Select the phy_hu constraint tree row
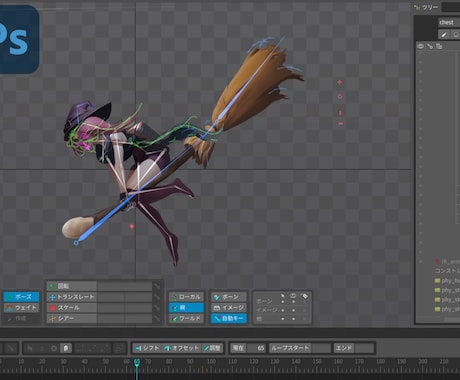The image size is (460, 380). 447,281
